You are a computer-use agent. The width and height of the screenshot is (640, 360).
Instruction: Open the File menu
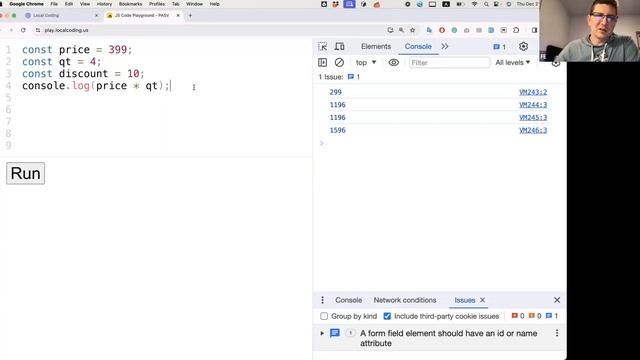tap(54, 4)
